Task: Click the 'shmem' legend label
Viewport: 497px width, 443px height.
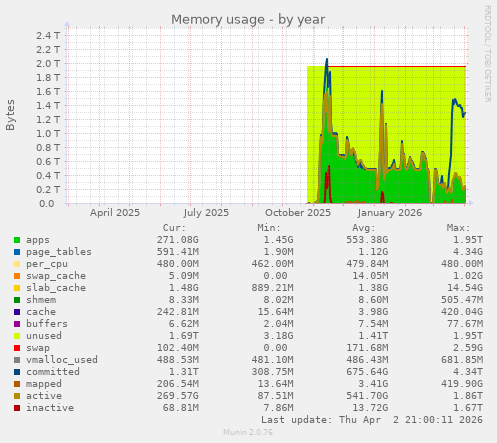Action: pyautogui.click(x=41, y=300)
